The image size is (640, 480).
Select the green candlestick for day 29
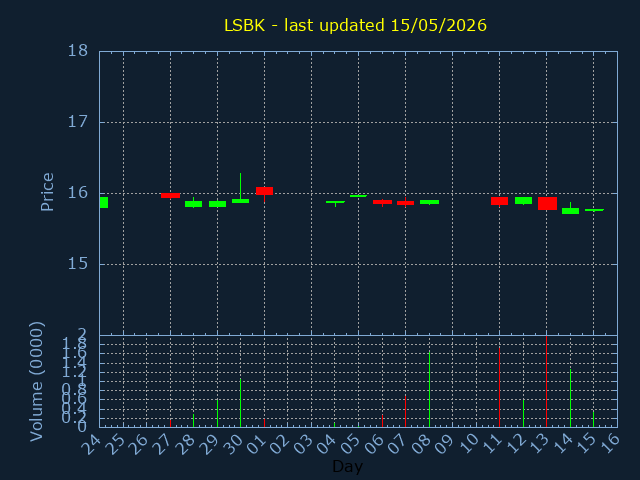click(x=218, y=204)
